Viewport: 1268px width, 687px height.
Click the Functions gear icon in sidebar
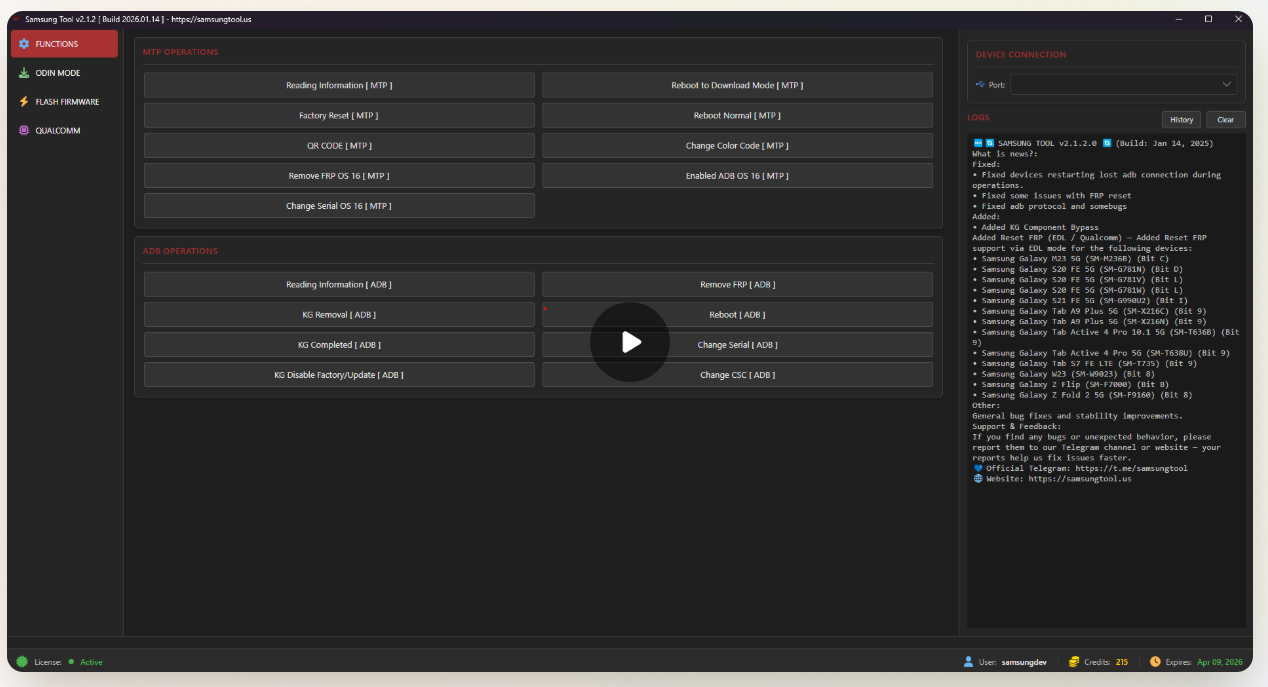24,44
